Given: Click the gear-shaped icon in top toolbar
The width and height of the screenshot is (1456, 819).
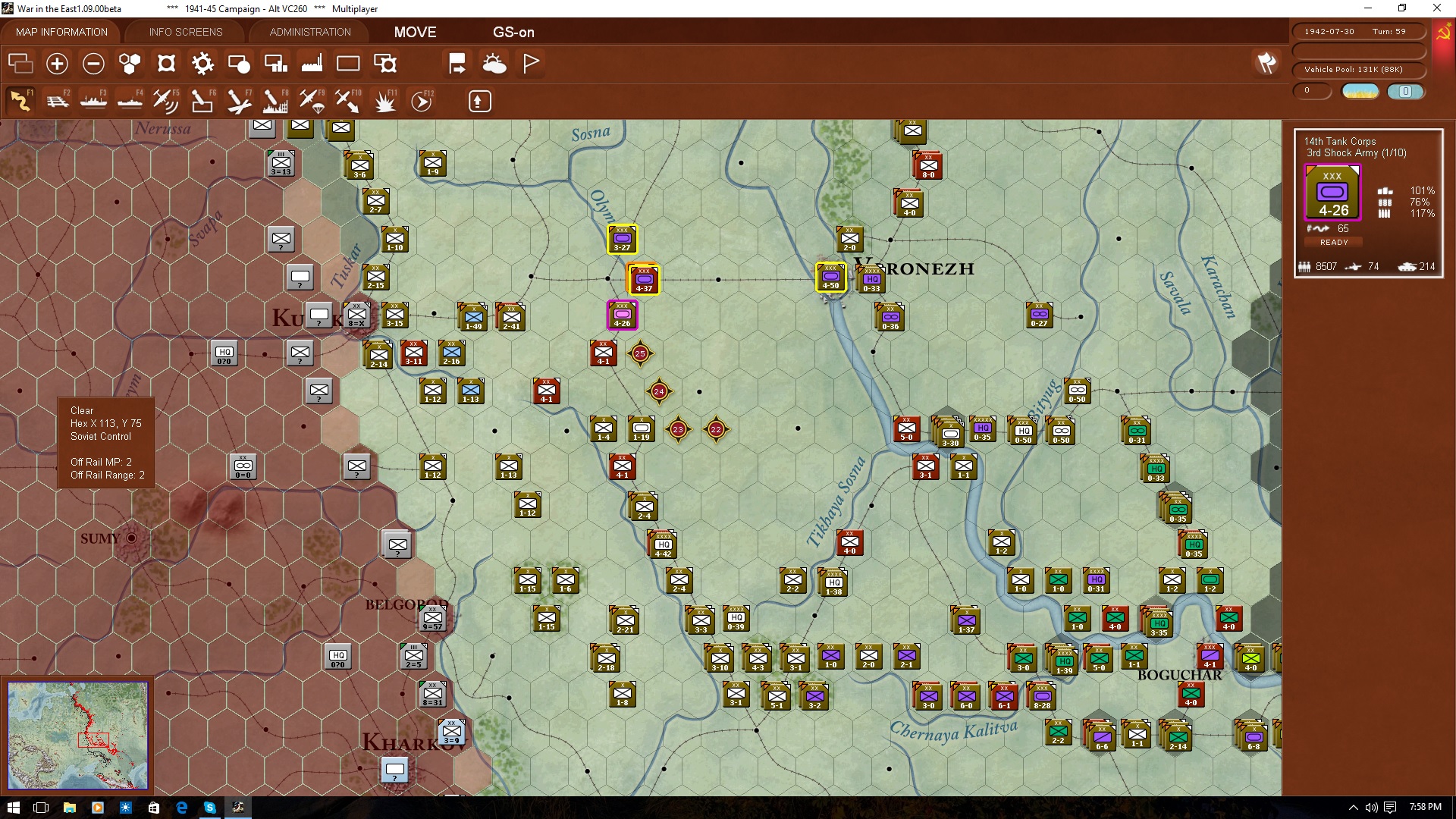Looking at the screenshot, I should [x=202, y=64].
